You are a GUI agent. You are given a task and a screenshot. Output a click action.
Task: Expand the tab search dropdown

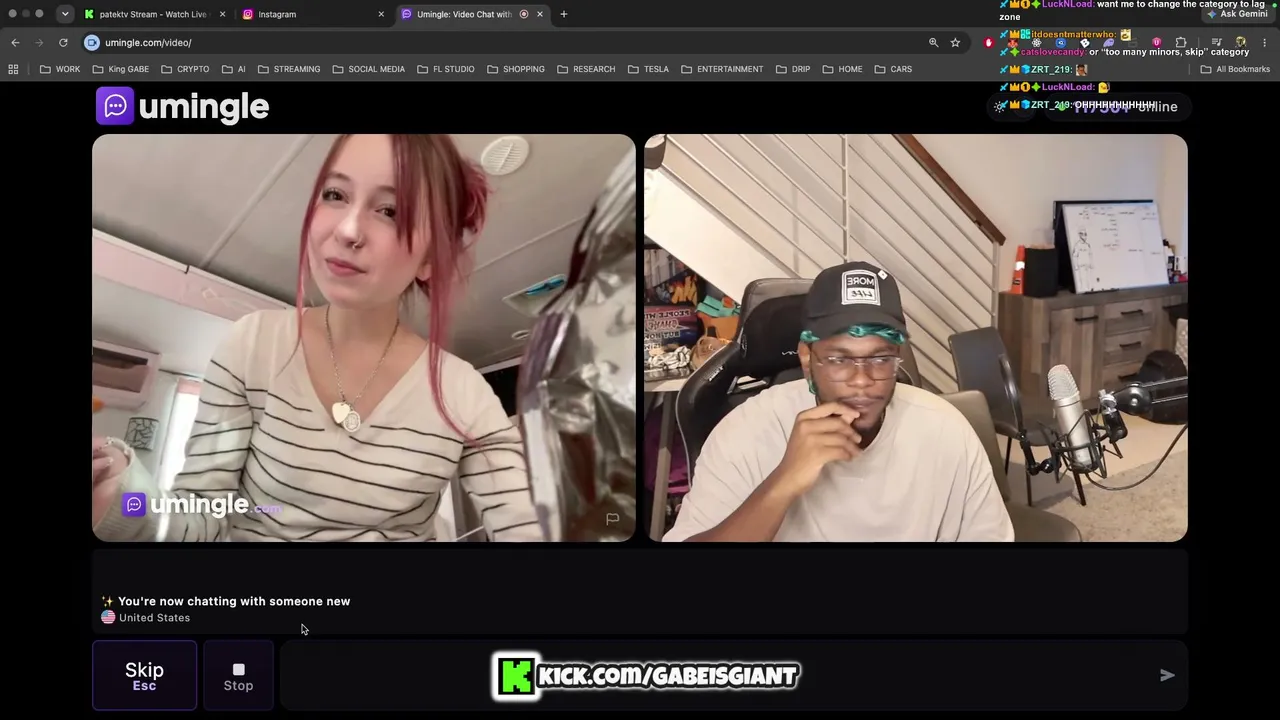[x=64, y=14]
